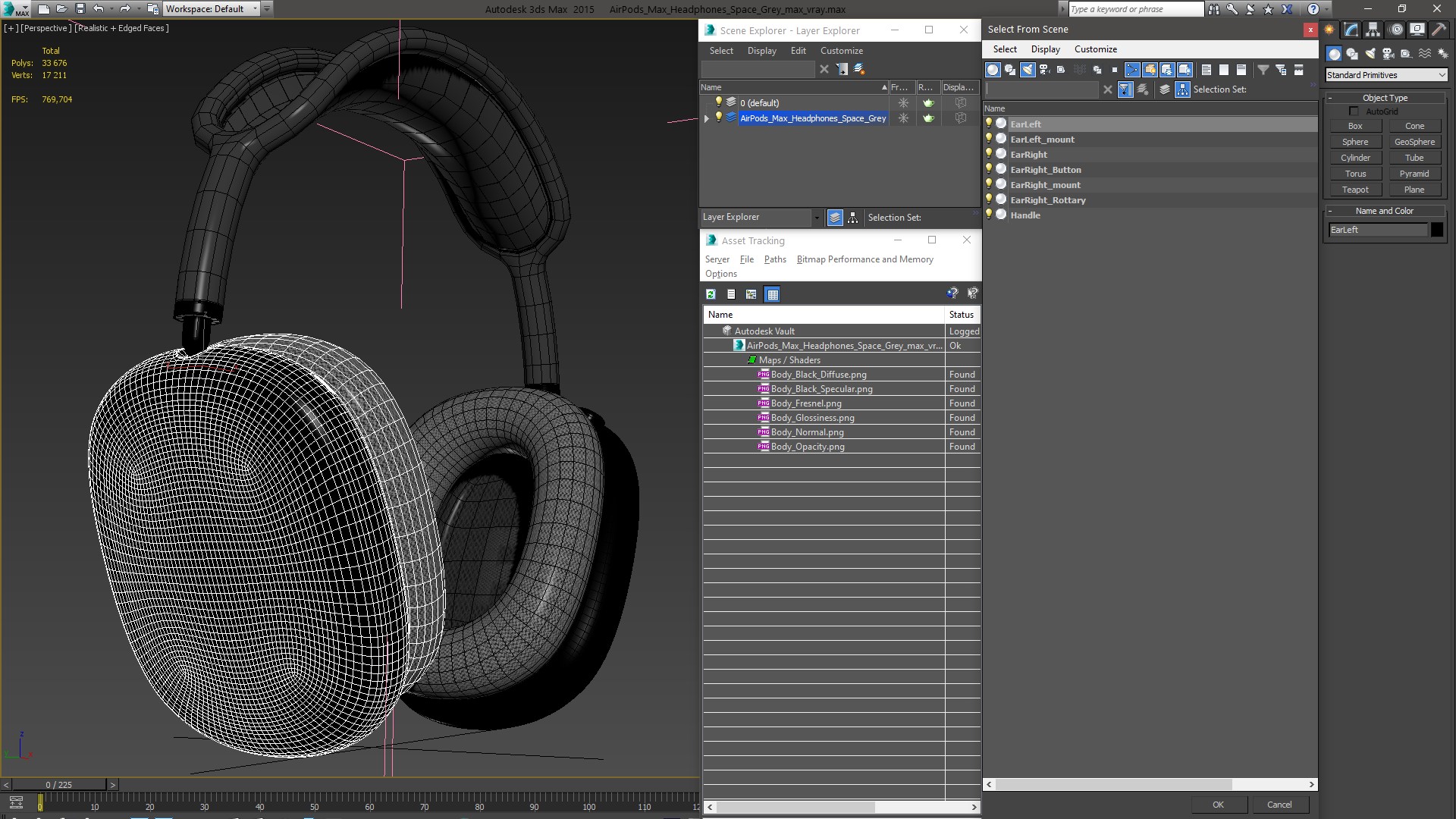The image size is (1456, 819).
Task: Click the Cancel button
Action: 1279,805
